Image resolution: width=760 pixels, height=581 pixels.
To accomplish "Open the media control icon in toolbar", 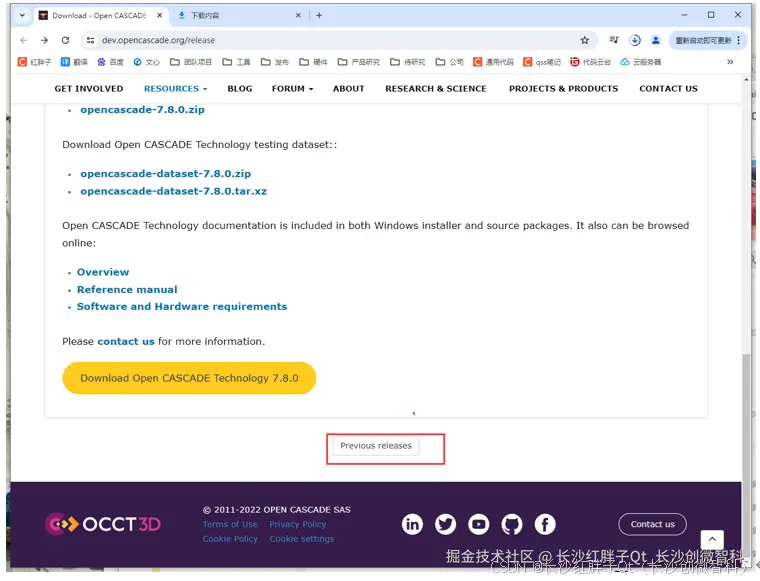I will [x=614, y=40].
